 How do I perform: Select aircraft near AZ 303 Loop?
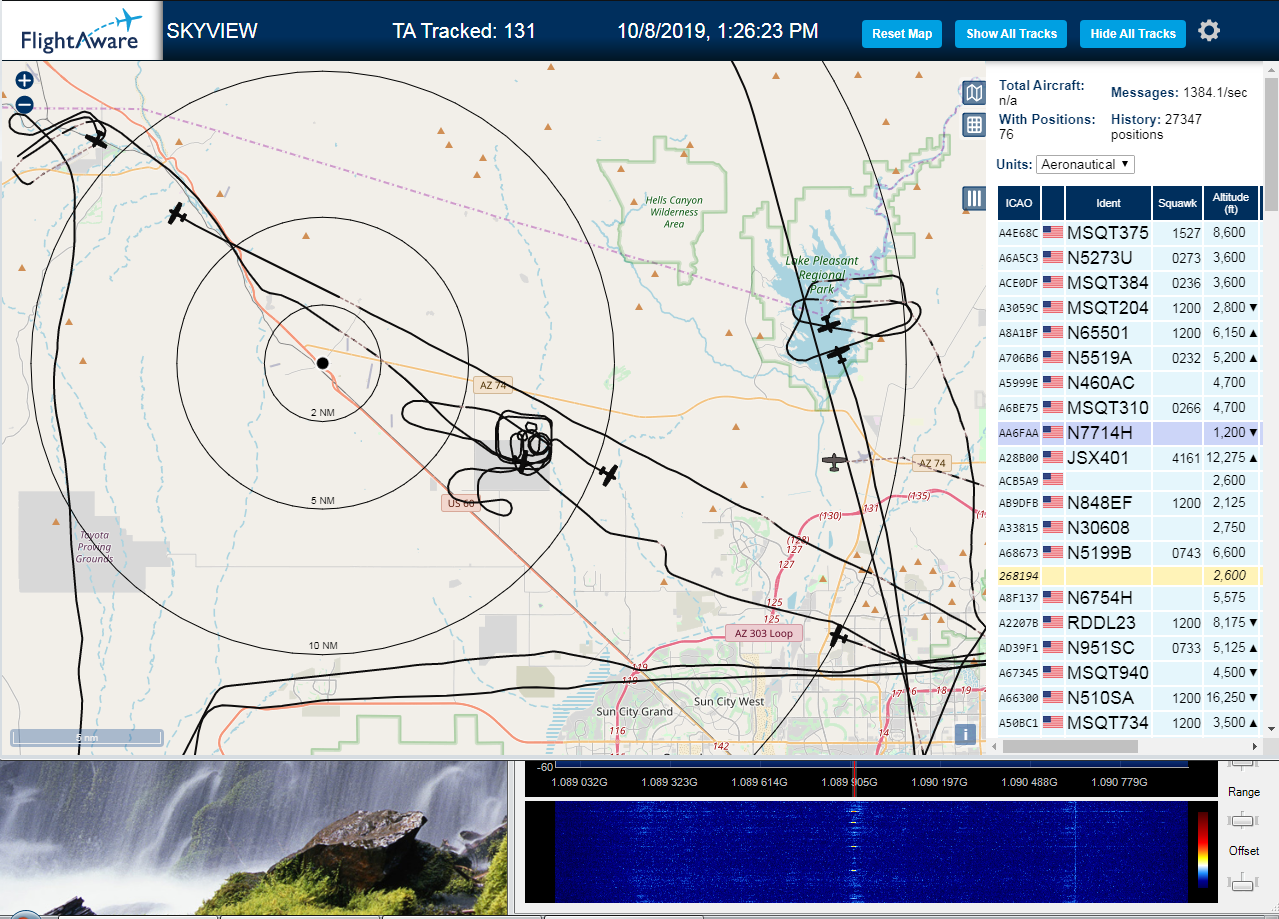click(x=838, y=636)
